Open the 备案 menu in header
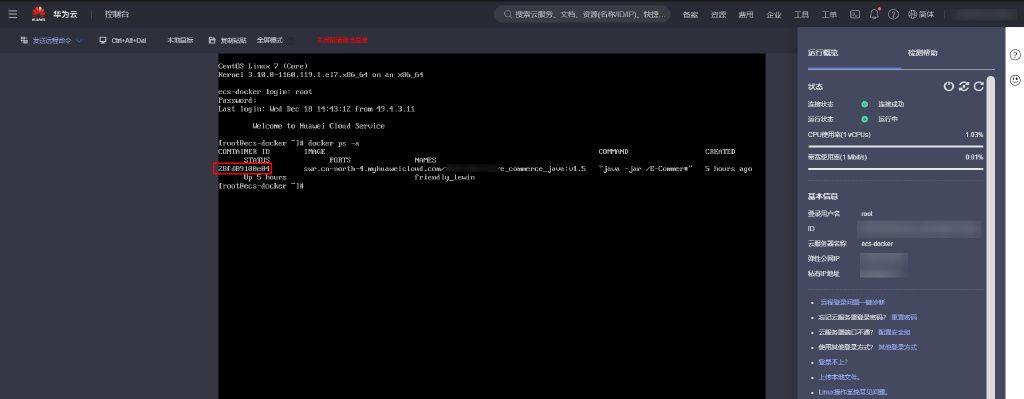This screenshot has height=399, width=1024. click(x=690, y=14)
